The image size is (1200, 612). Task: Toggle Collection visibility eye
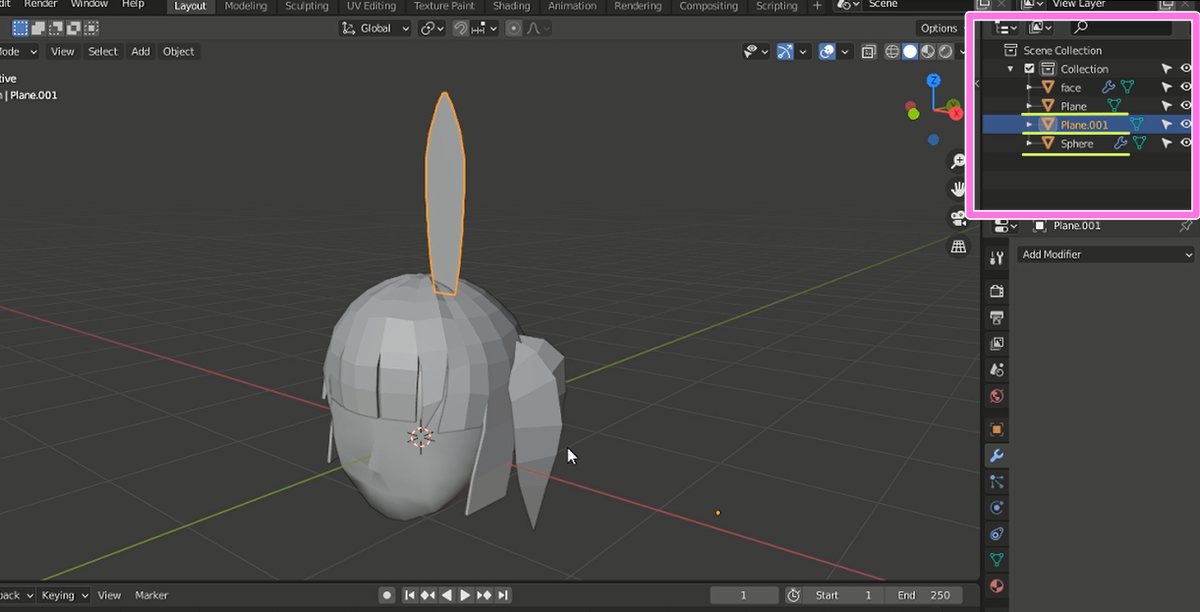[x=1186, y=69]
